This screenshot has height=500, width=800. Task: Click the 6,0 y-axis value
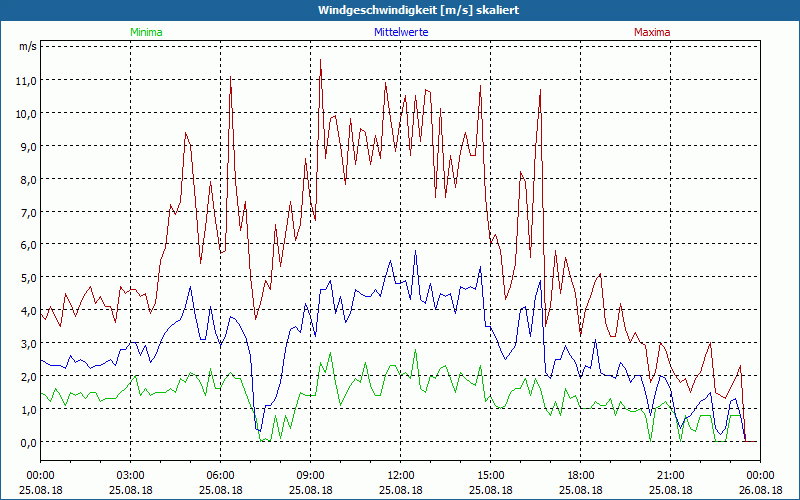28,244
